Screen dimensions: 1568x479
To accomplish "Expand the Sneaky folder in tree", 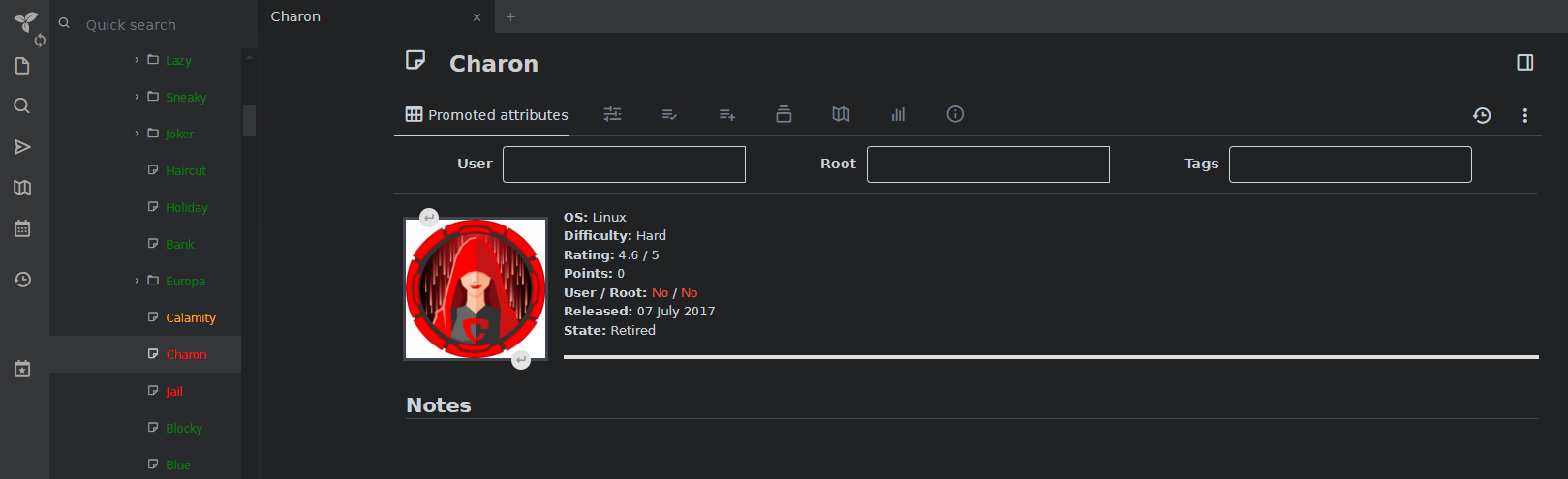I will (x=137, y=97).
